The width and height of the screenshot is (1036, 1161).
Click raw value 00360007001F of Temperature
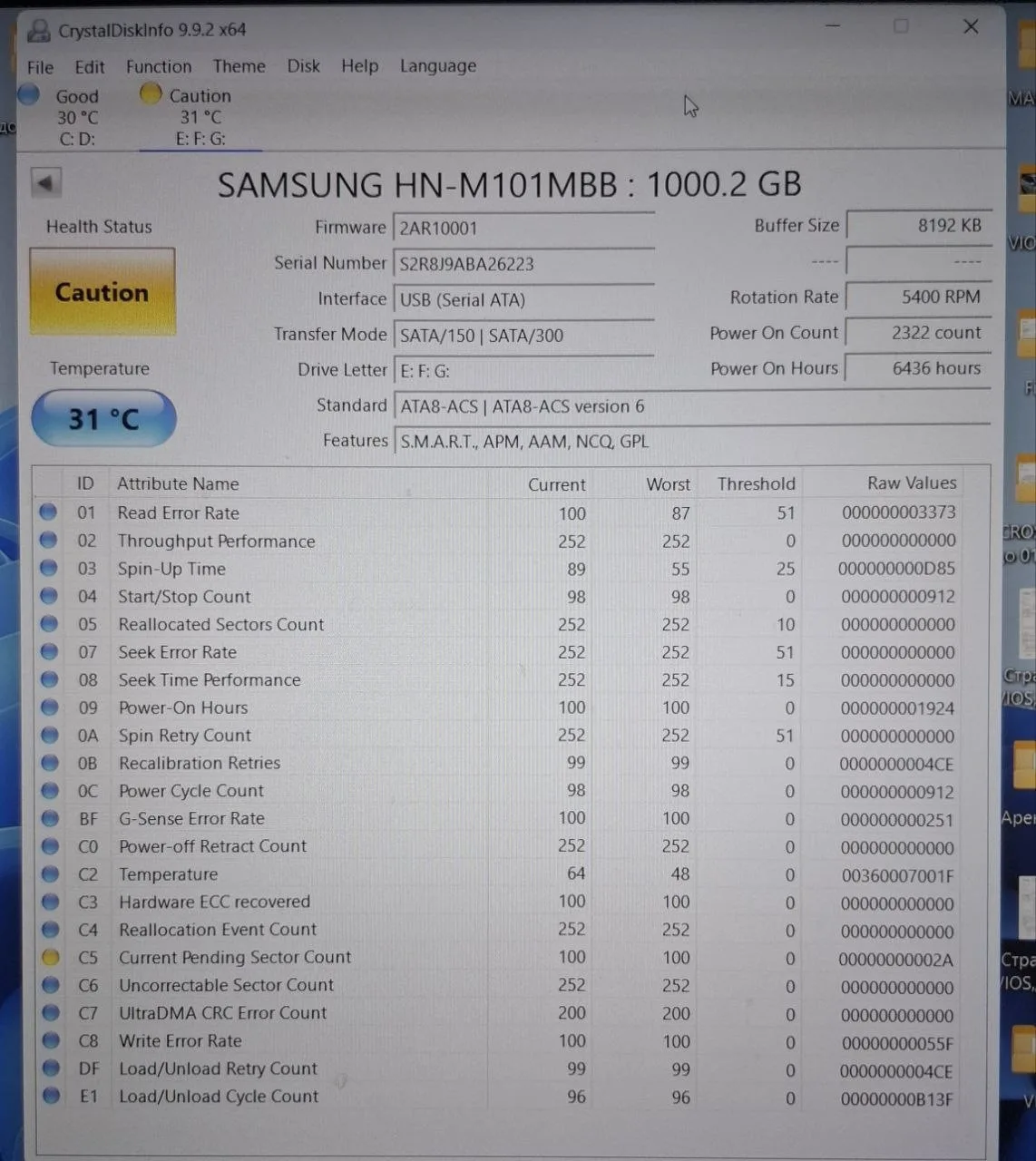tap(898, 875)
